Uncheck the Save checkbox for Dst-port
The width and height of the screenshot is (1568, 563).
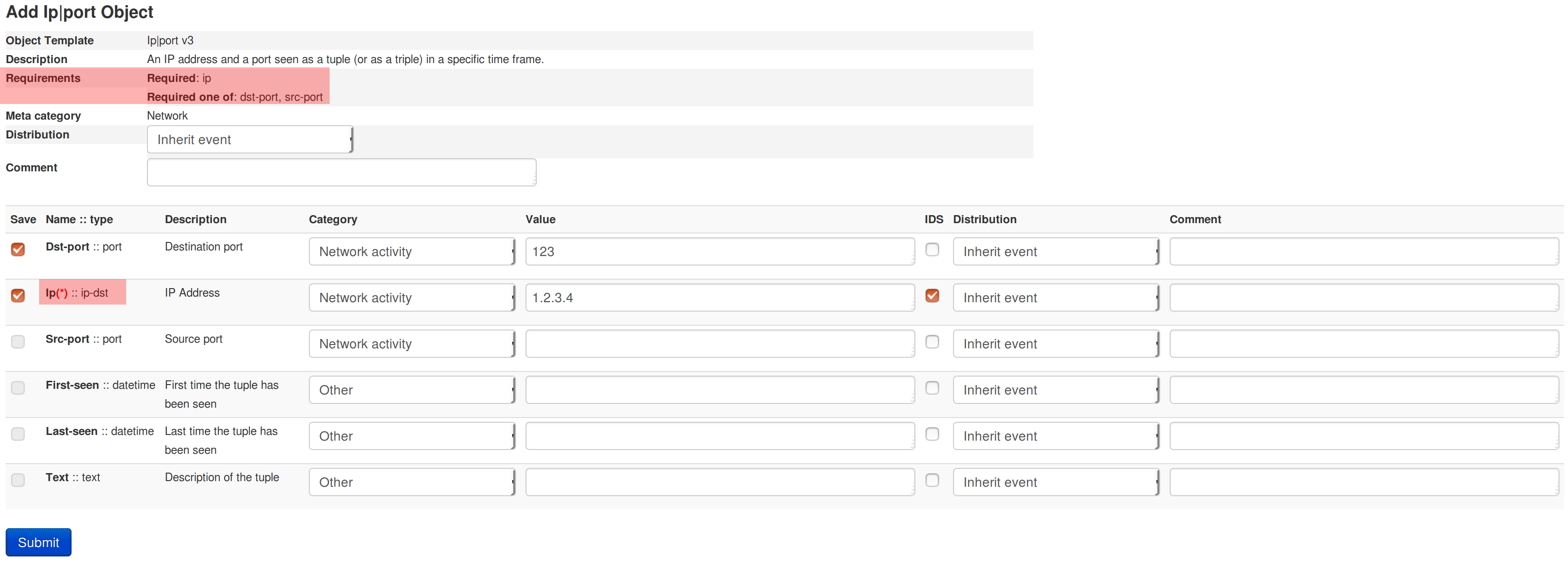point(17,249)
